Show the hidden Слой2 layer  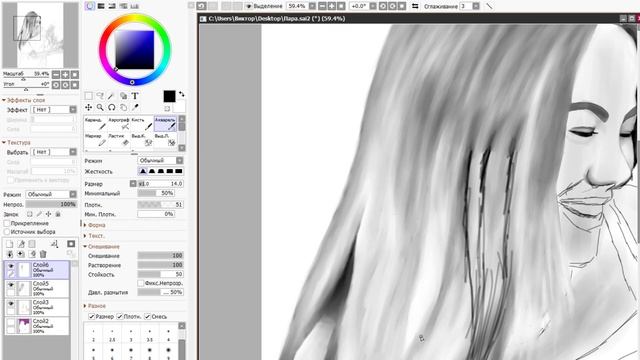pos(11,323)
